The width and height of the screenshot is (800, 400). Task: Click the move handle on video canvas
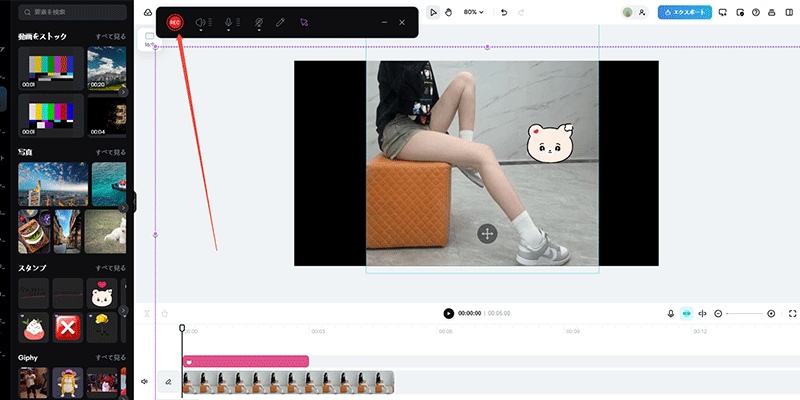pyautogui.click(x=487, y=234)
